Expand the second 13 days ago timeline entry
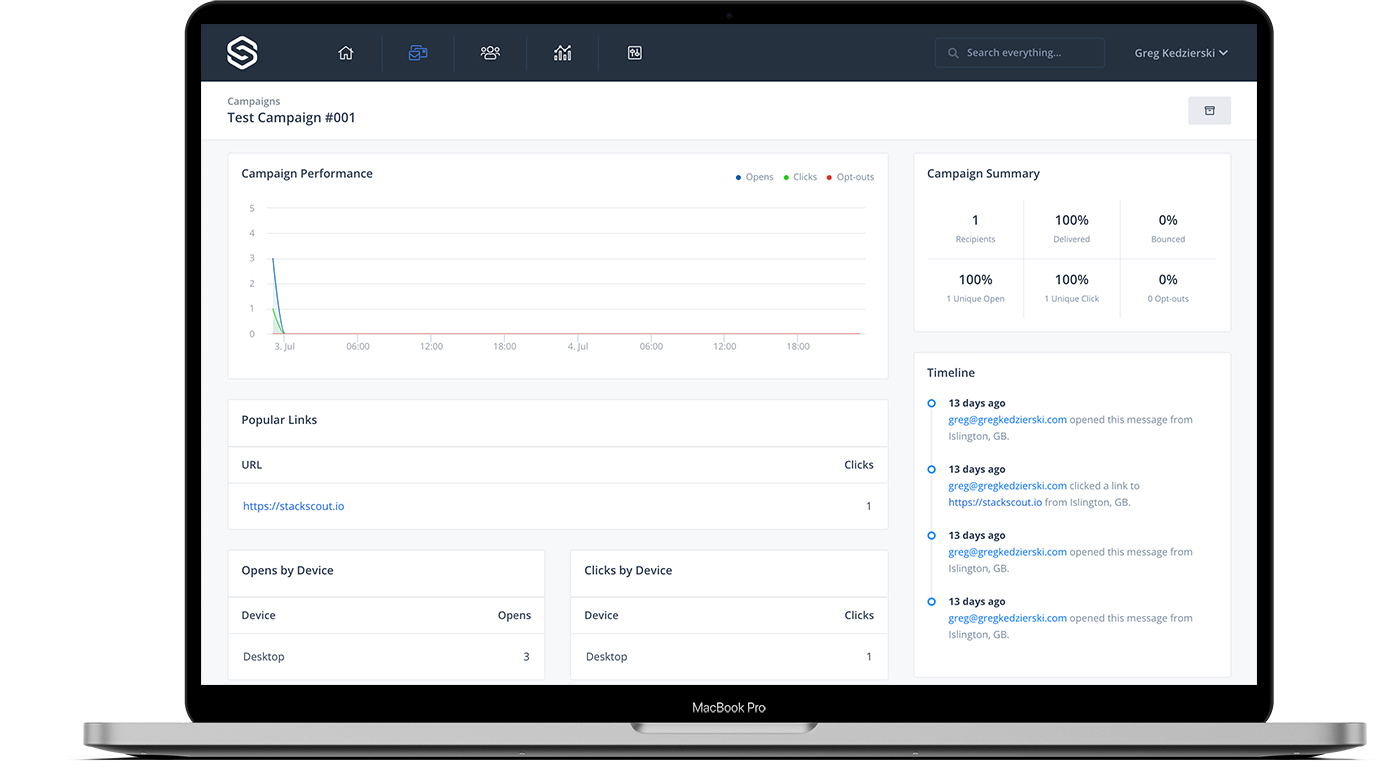Image resolution: width=1396 pixels, height=772 pixels. click(x=931, y=469)
